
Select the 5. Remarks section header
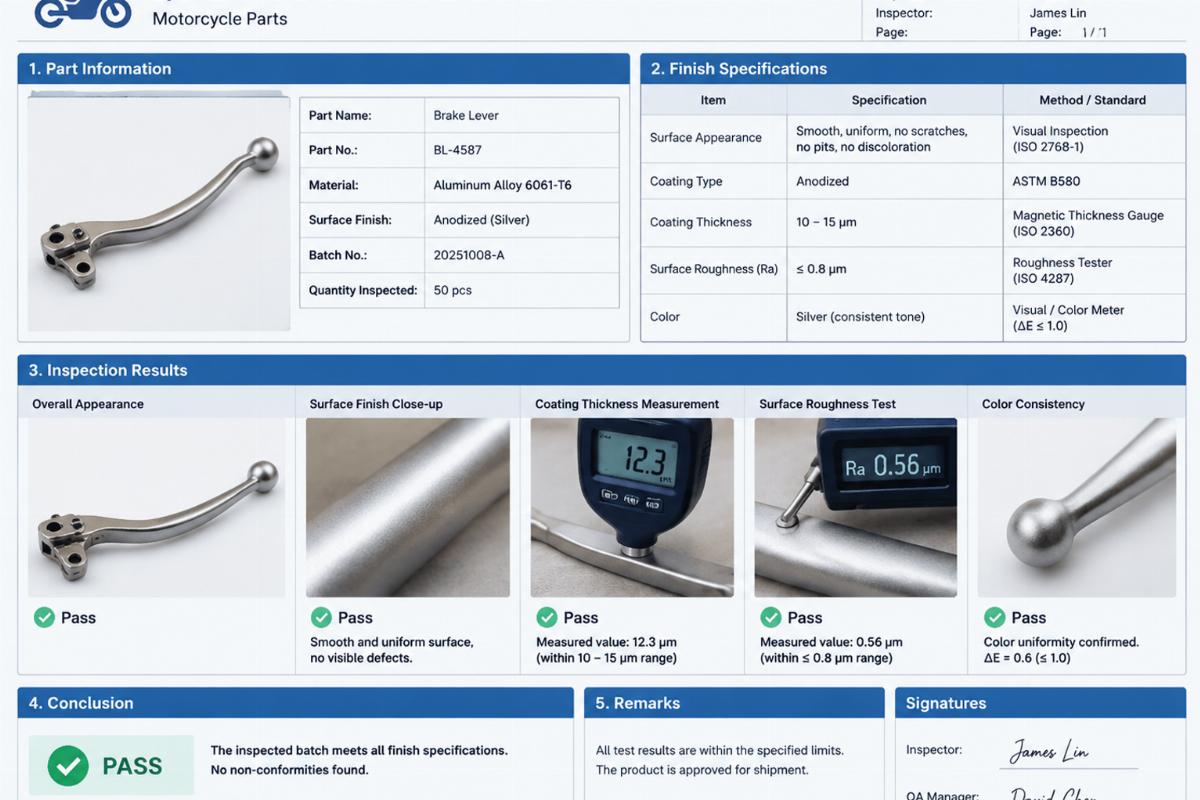click(x=734, y=703)
